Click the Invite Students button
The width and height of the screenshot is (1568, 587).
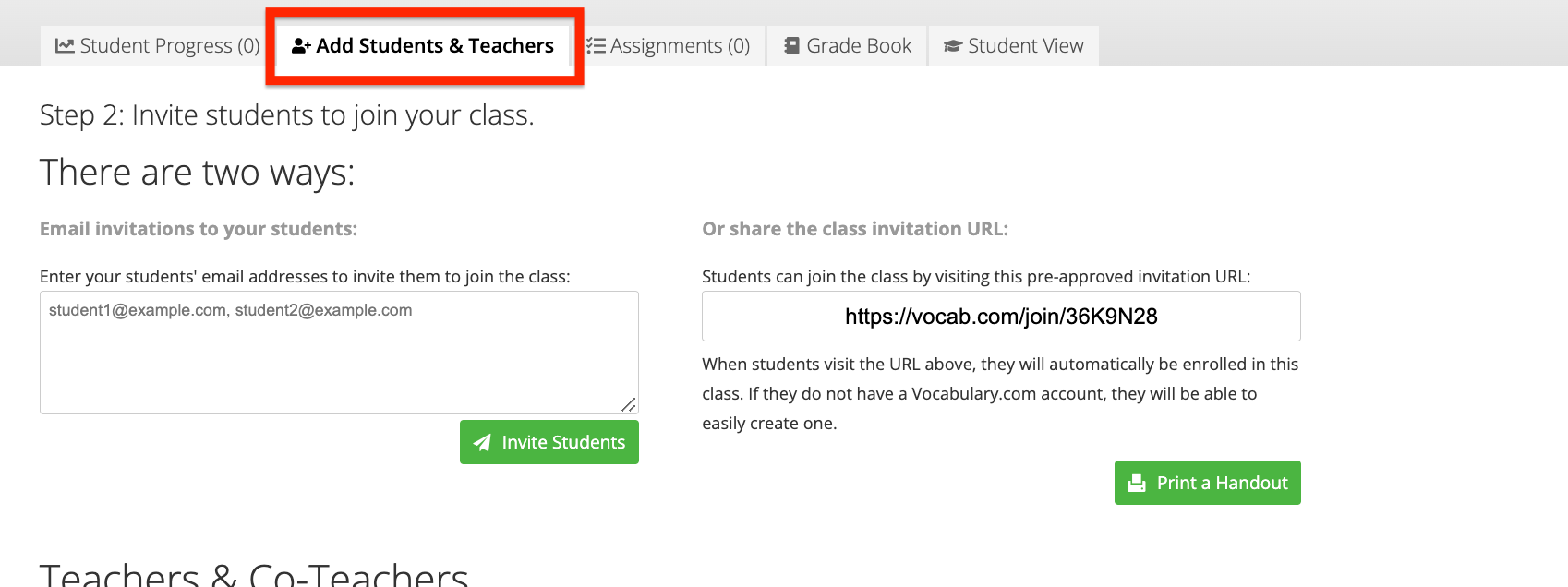coord(549,442)
